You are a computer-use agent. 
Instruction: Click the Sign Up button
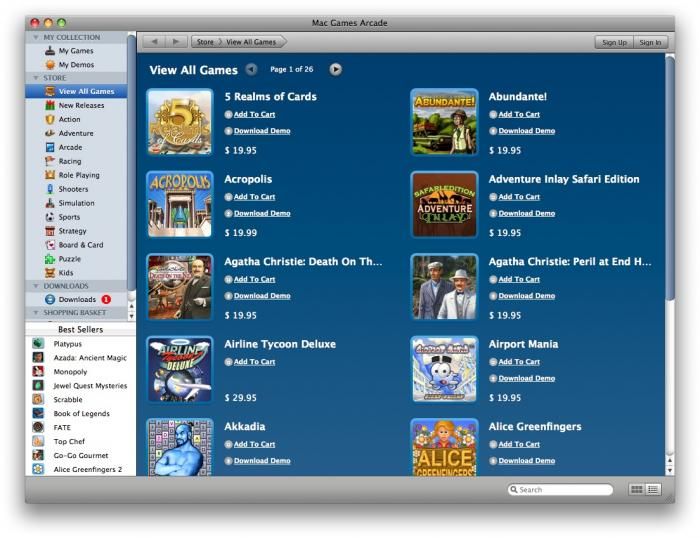[614, 42]
